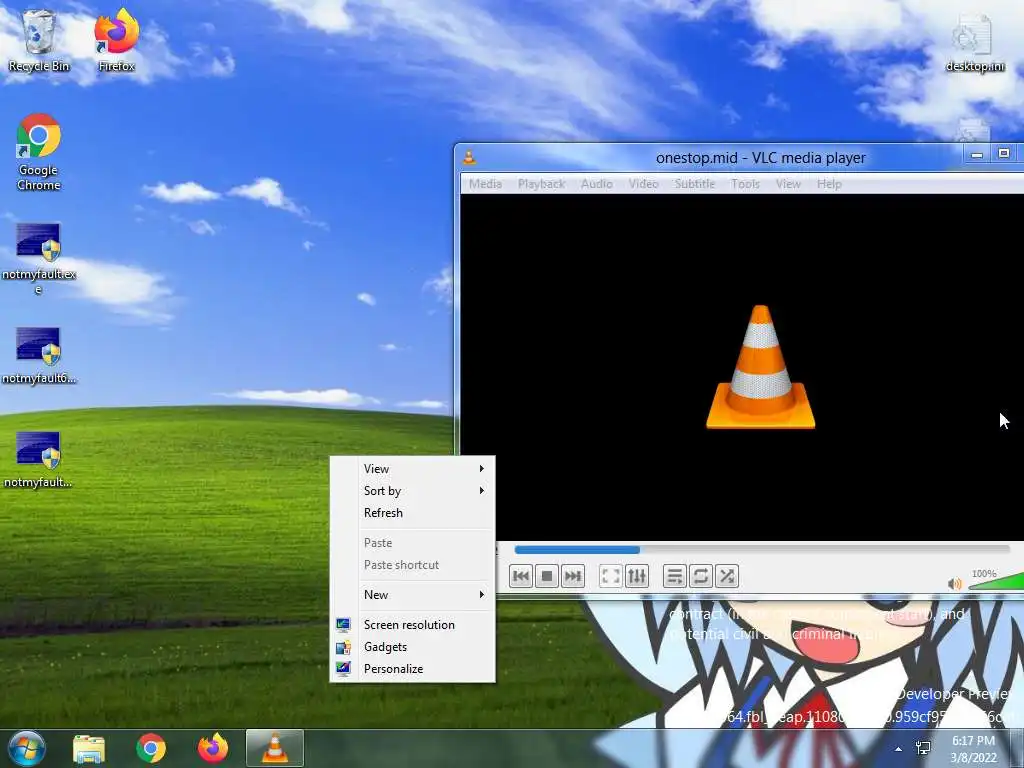
Task: Maximize the VLC window
Action: (x=1004, y=153)
